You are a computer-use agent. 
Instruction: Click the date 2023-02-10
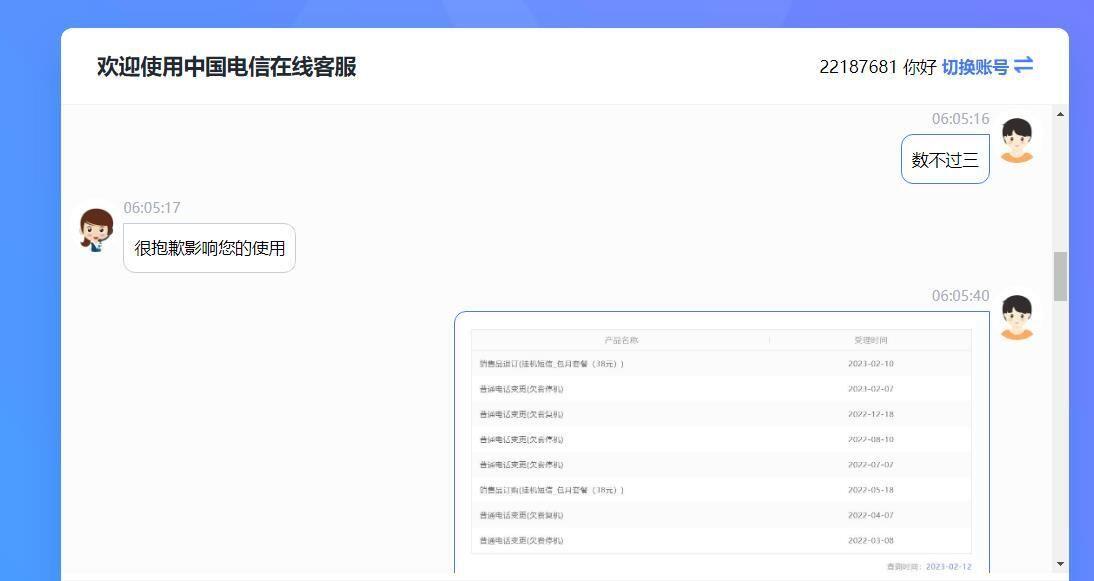pyautogui.click(x=871, y=363)
